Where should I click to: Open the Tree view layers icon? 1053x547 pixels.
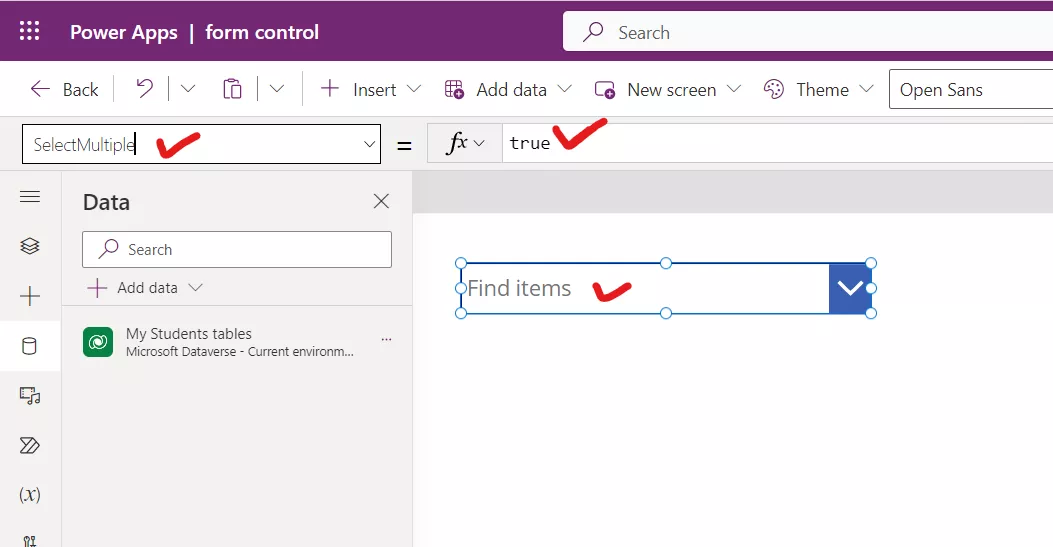coord(30,246)
